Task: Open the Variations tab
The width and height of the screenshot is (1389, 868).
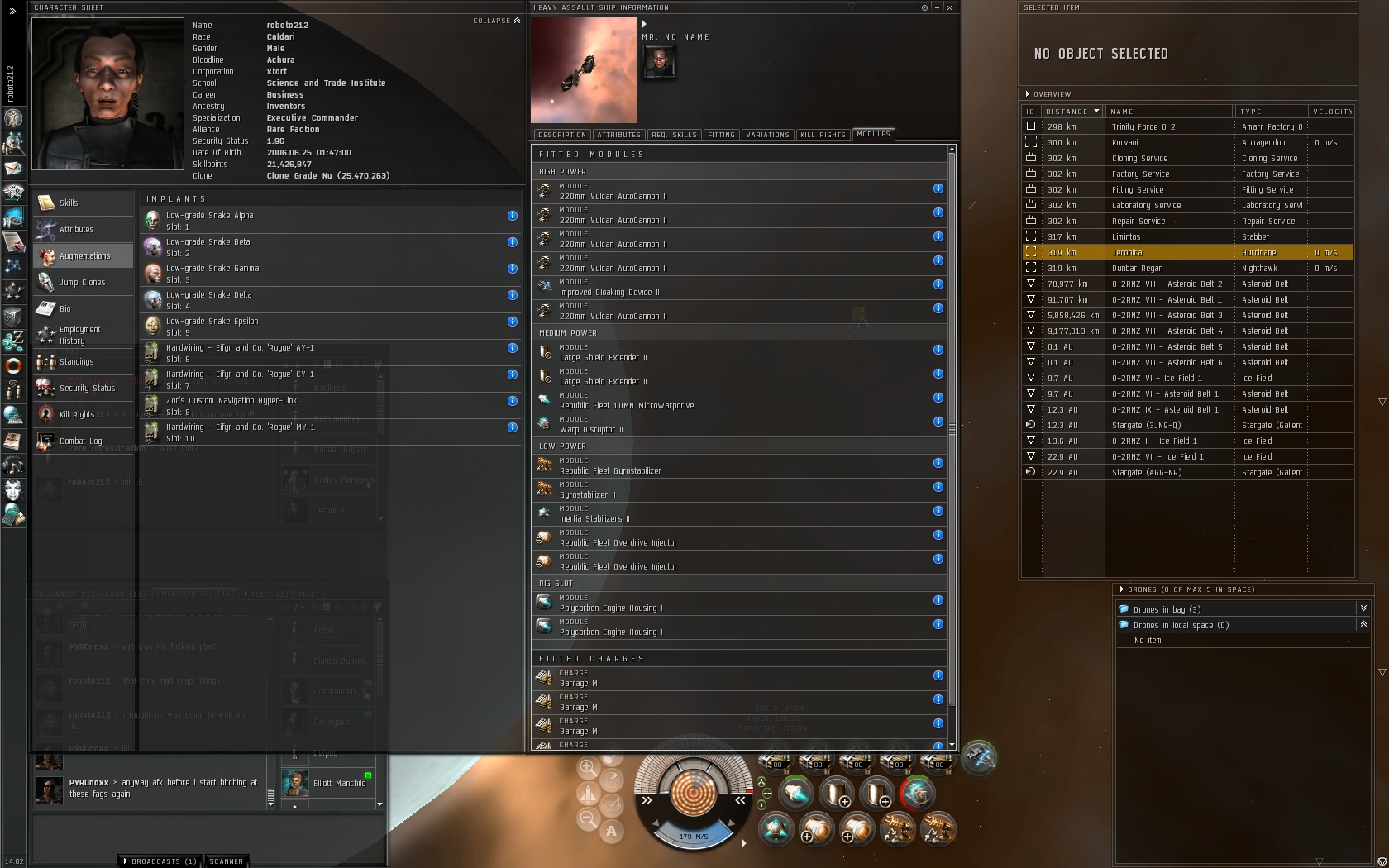Action: coord(767,135)
